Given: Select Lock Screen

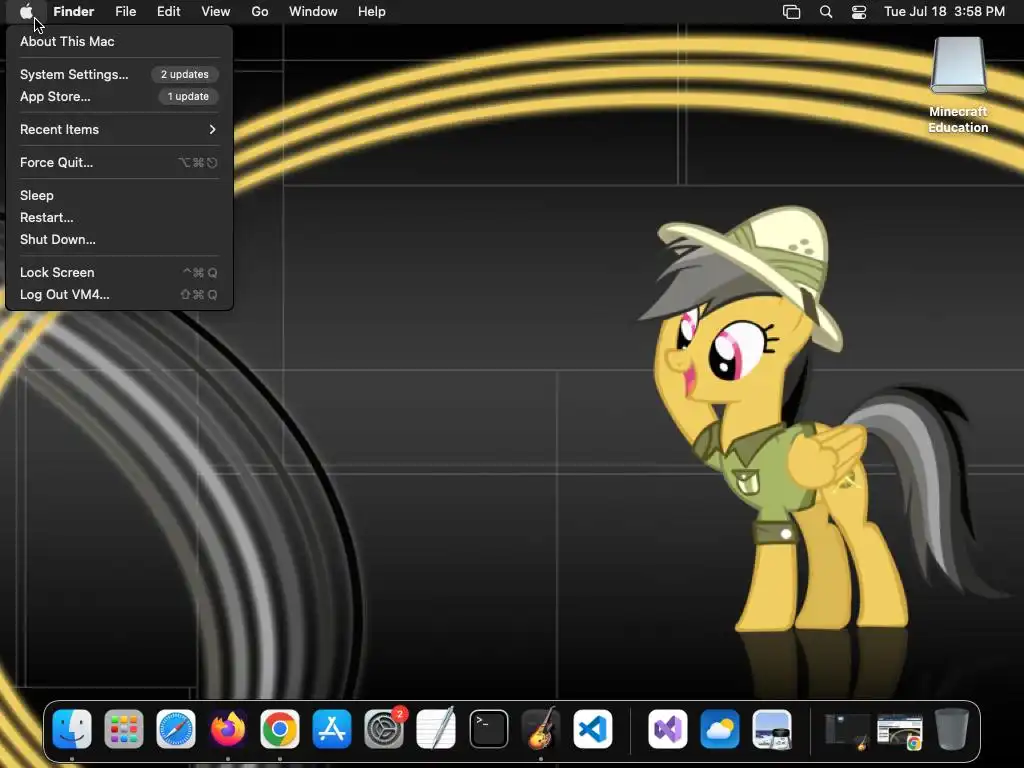Looking at the screenshot, I should (120, 272).
